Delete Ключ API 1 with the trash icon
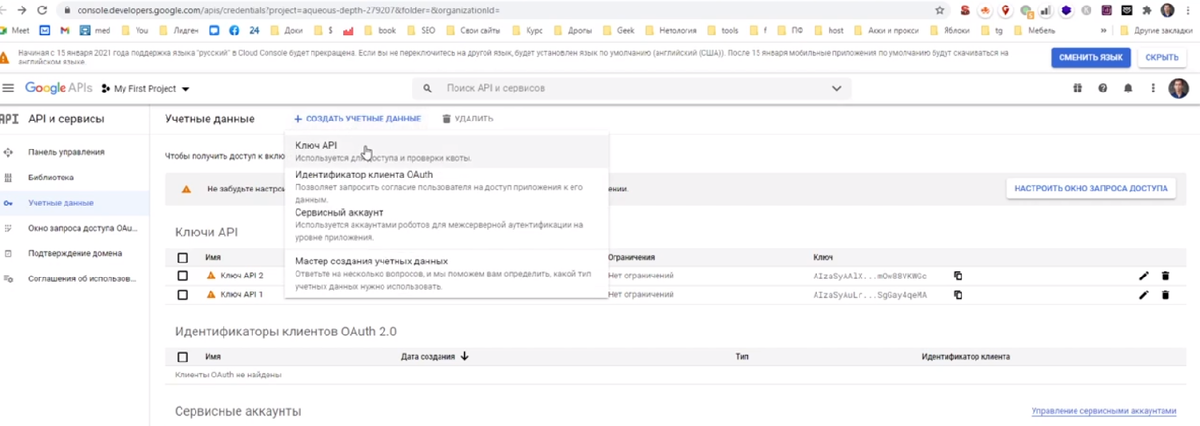The image size is (1200, 426). (1165, 294)
